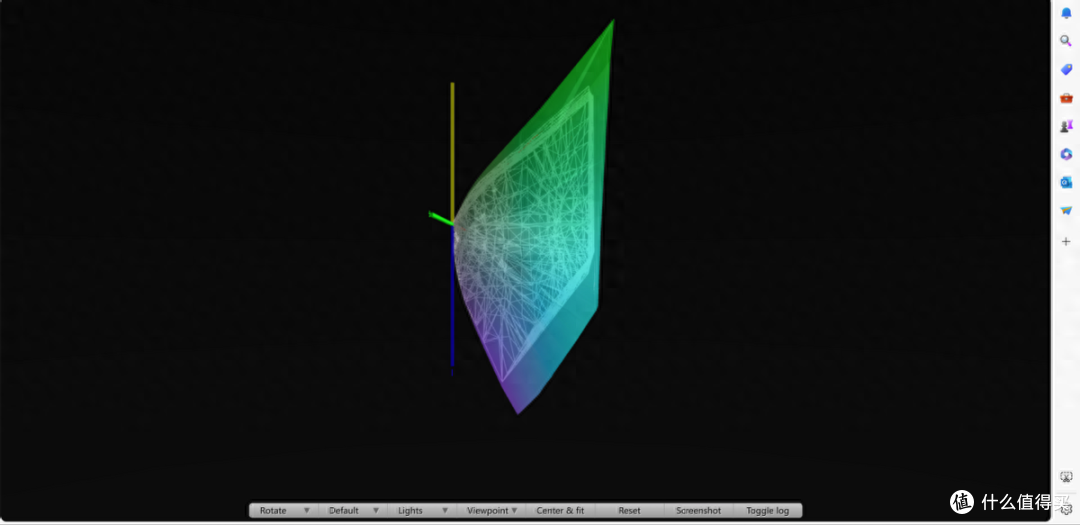Click the Reset view button
The image size is (1080, 525).
(x=629, y=511)
